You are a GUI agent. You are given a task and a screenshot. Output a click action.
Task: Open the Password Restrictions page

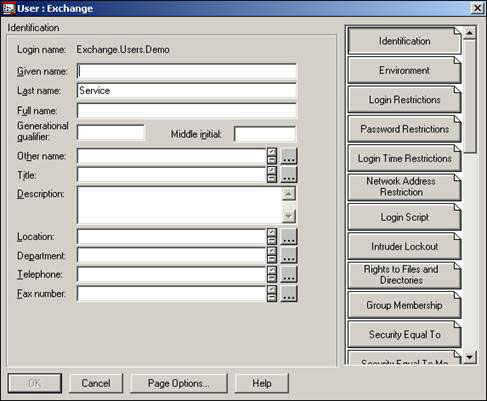point(404,129)
